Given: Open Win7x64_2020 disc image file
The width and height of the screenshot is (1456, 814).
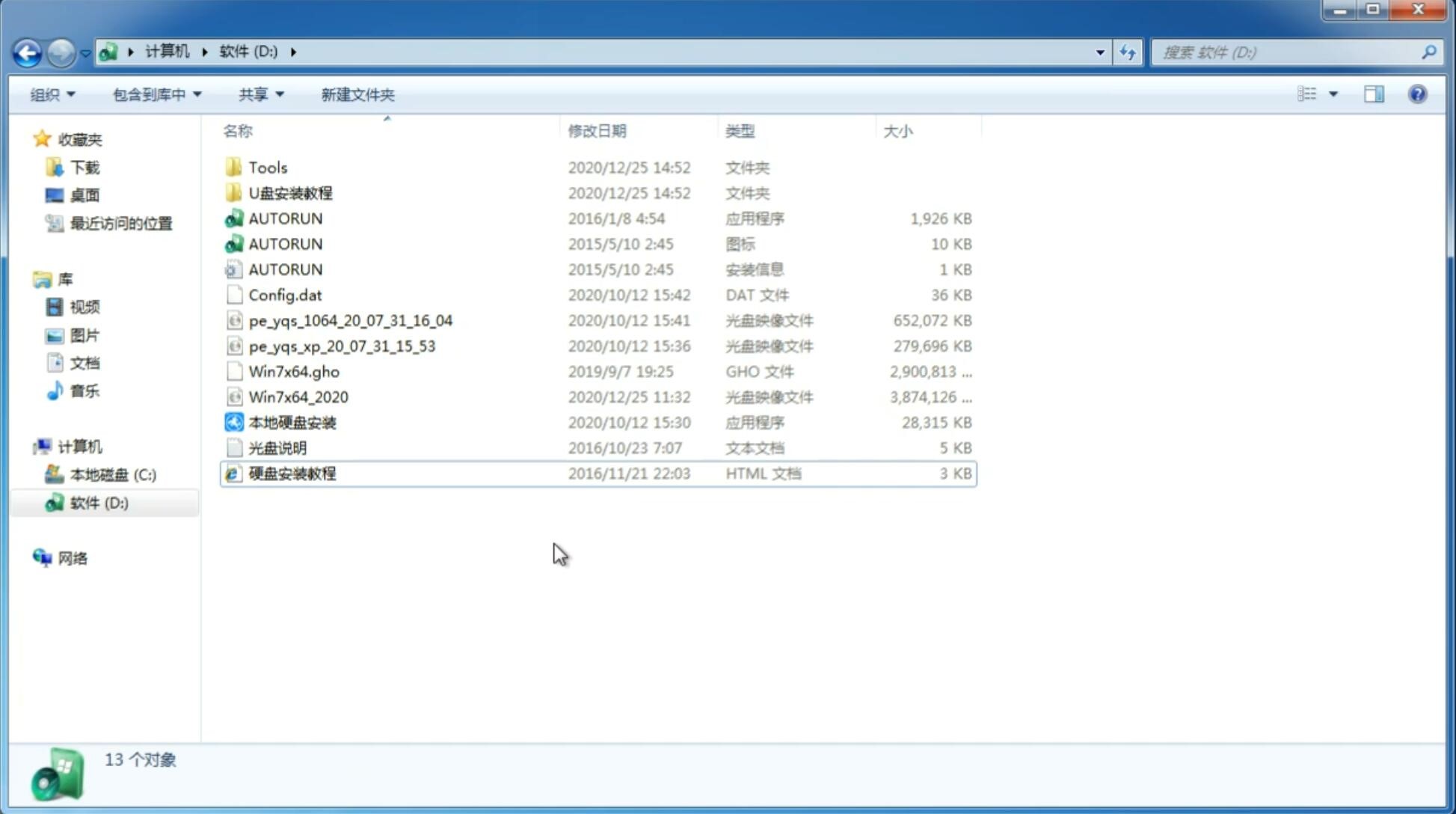Looking at the screenshot, I should pyautogui.click(x=297, y=396).
